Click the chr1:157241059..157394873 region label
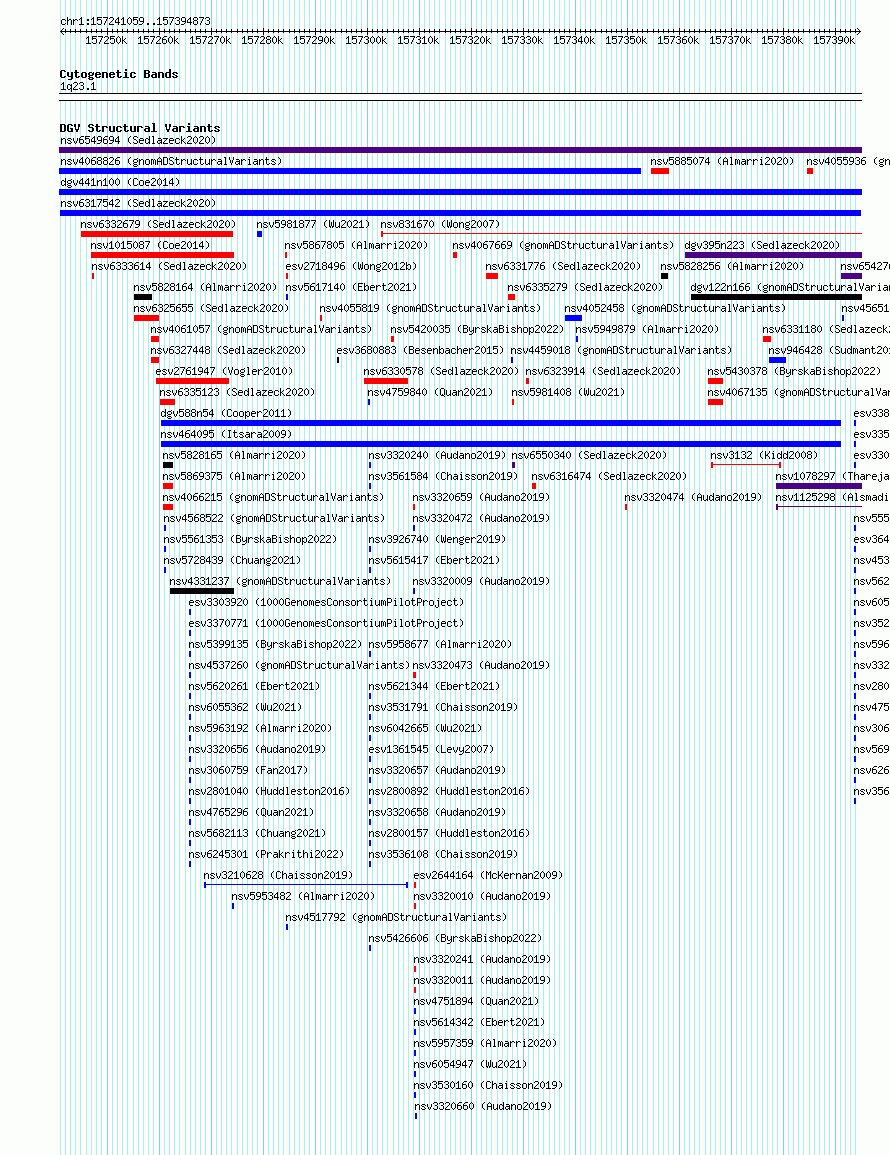This screenshot has height=1155, width=890. (135, 21)
